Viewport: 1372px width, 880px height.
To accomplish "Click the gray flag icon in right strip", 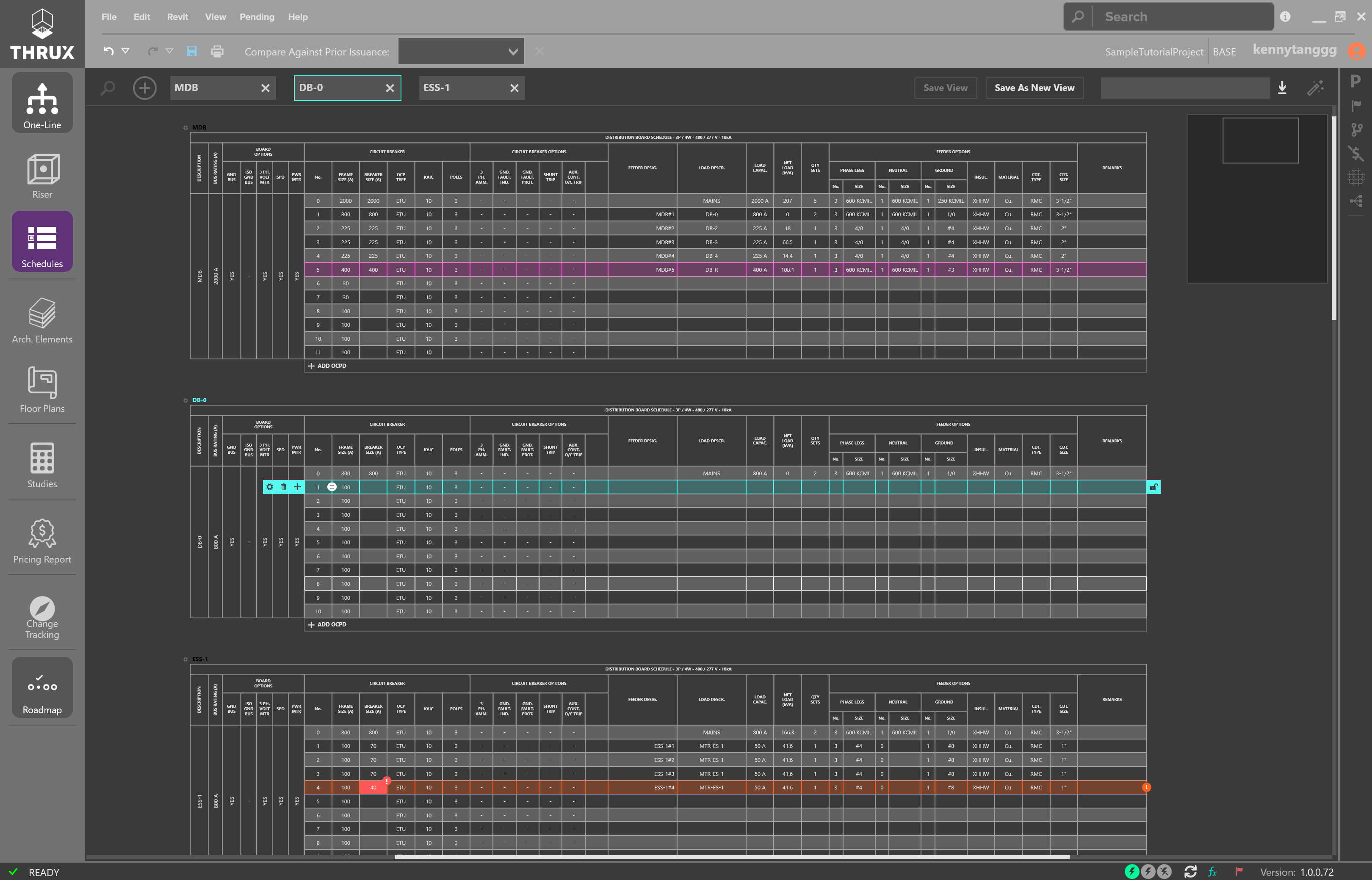I will point(1356,106).
